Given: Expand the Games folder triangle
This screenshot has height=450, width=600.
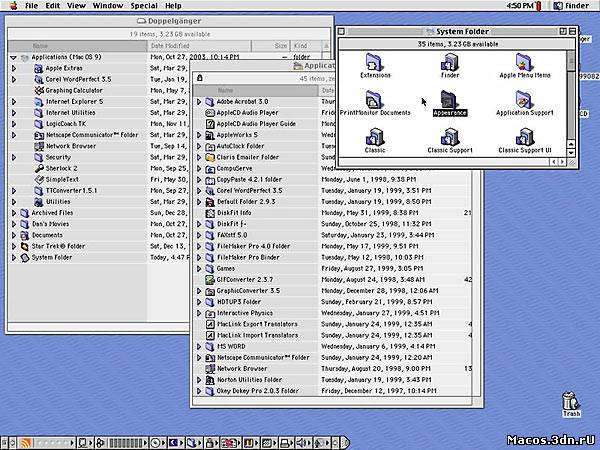Looking at the screenshot, I should tap(199, 269).
